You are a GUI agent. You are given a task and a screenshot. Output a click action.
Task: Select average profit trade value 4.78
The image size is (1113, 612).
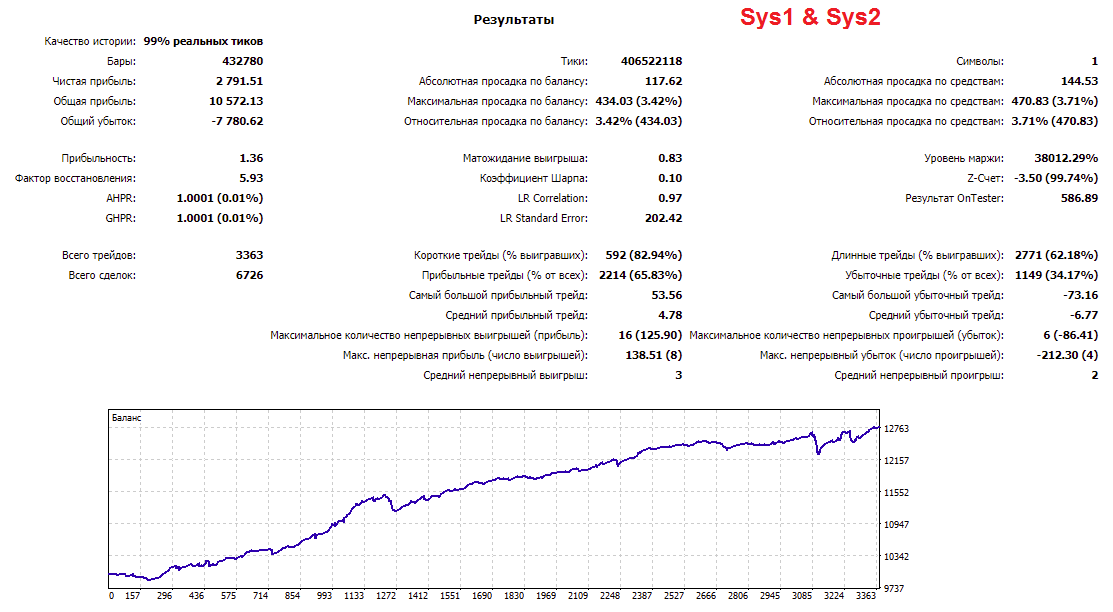(670, 315)
